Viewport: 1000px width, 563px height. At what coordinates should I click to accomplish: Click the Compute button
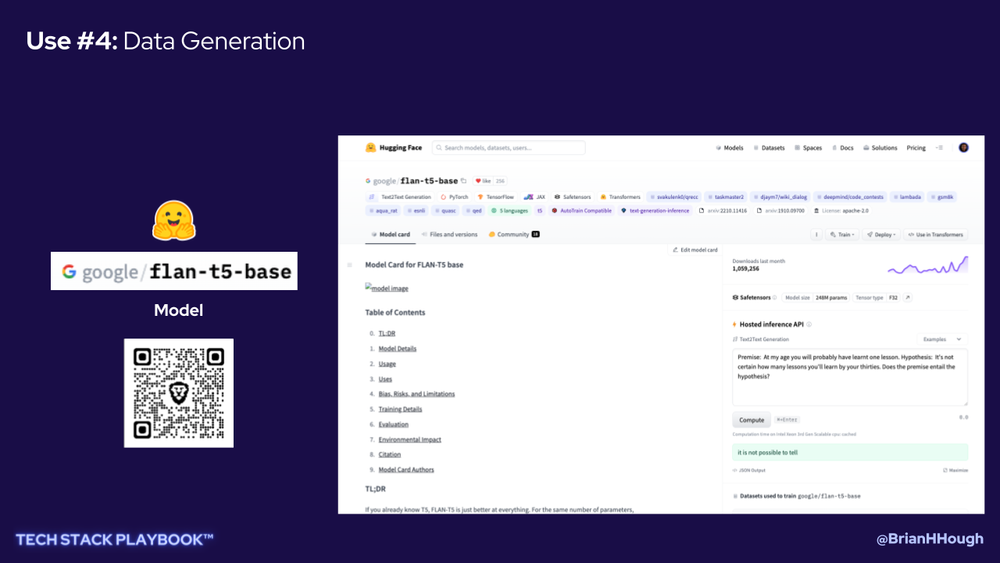(751, 420)
